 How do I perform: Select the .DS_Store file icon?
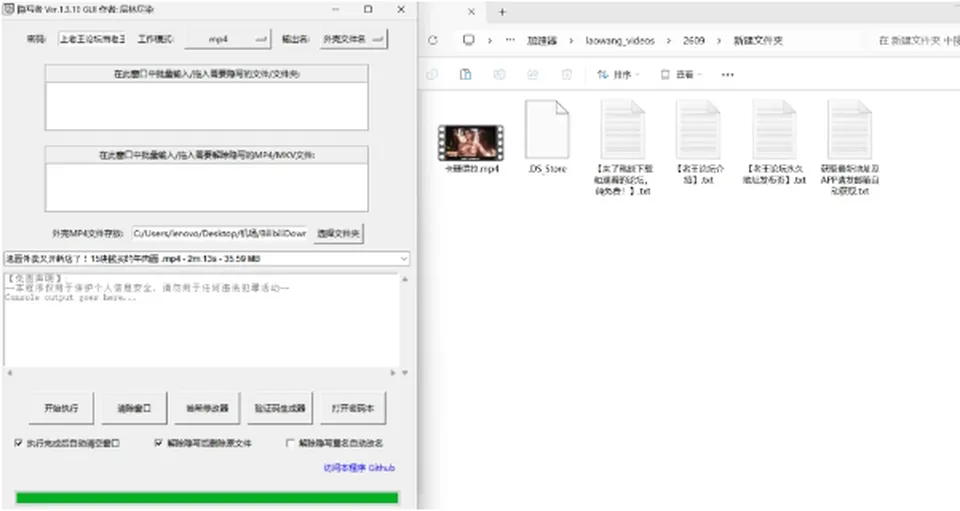point(547,129)
